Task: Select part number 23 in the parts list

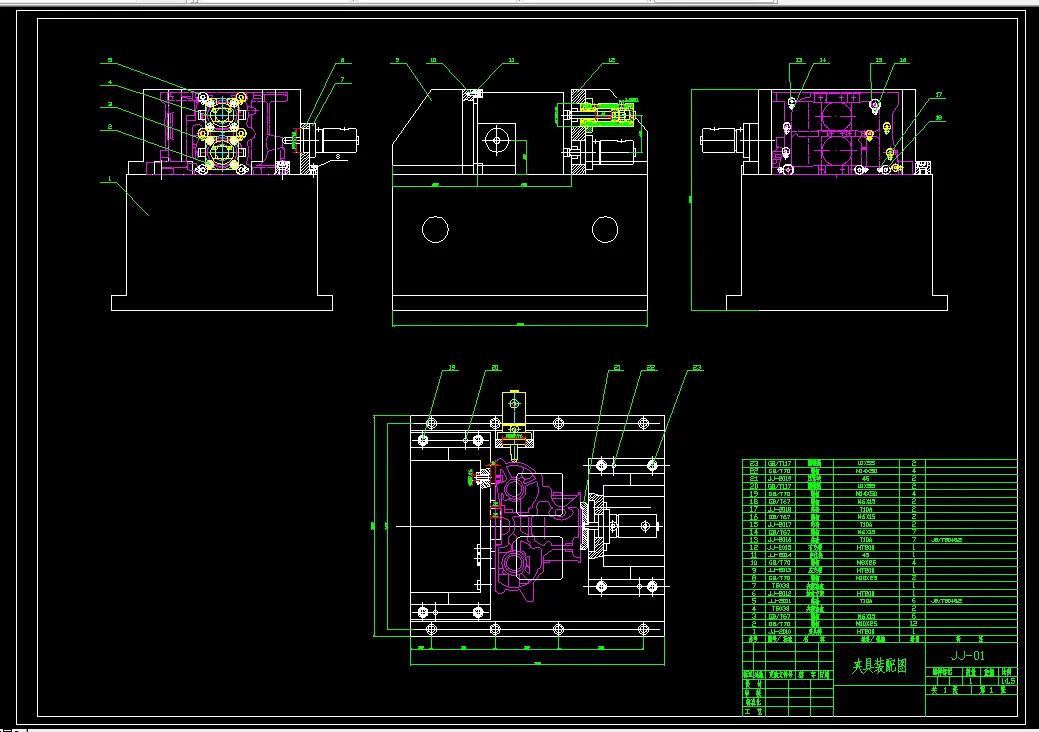Action: [753, 463]
